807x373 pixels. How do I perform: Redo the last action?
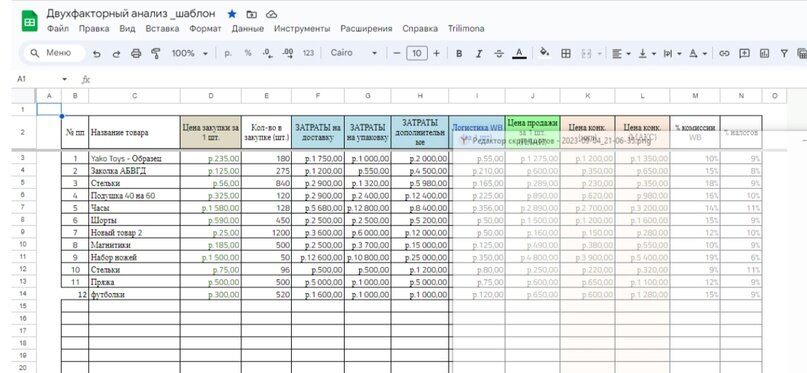tap(116, 54)
